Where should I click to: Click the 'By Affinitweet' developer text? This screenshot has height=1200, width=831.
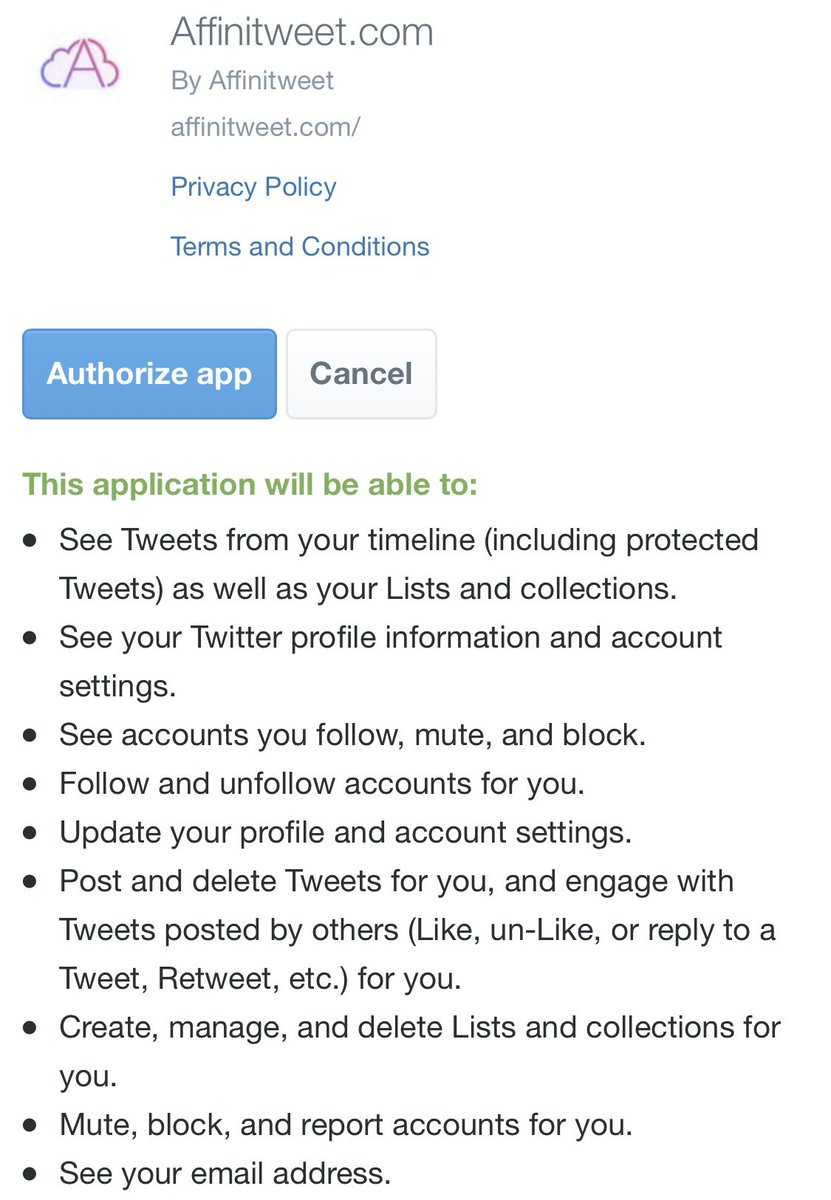(252, 81)
